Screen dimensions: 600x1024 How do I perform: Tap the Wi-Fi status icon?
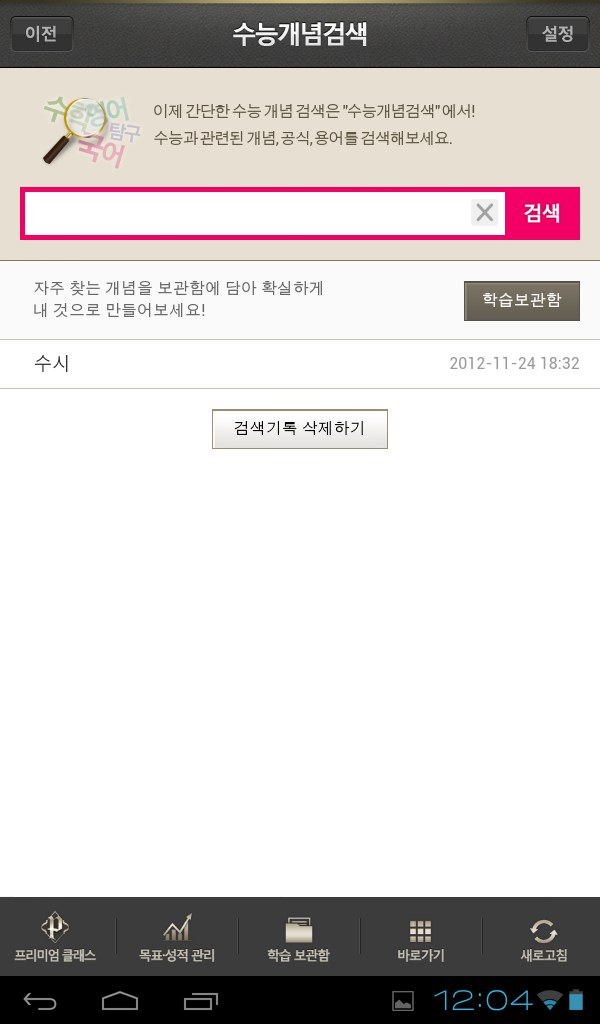550,999
